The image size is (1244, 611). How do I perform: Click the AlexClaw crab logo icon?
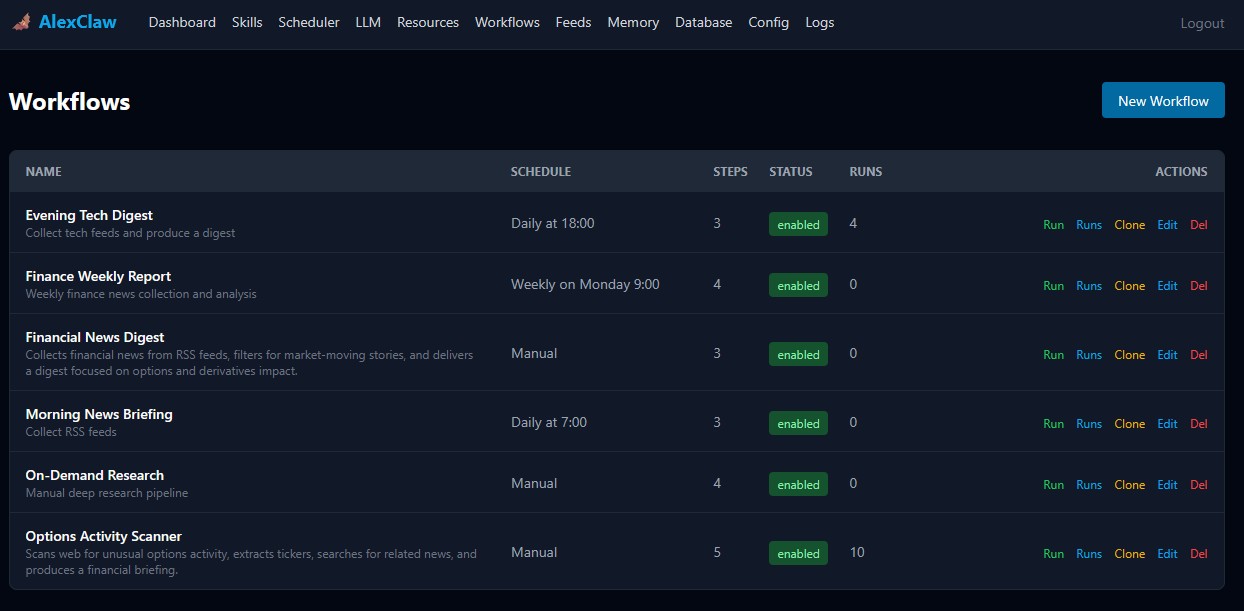click(21, 21)
